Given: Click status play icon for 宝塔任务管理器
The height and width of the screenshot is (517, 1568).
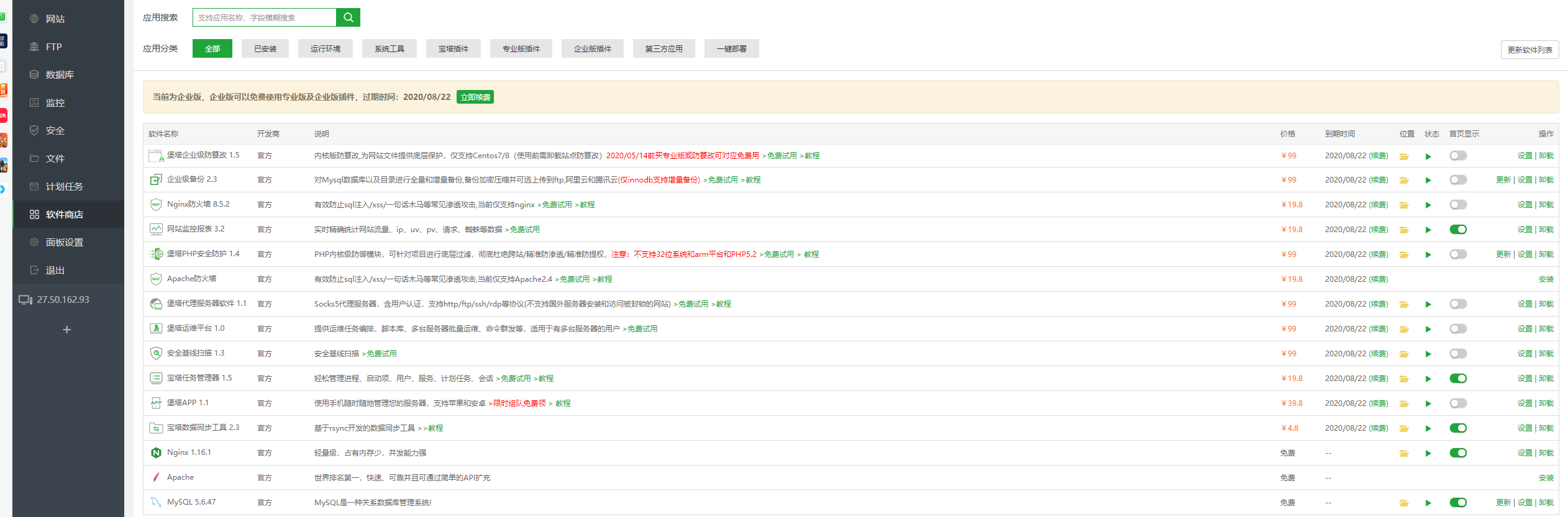Looking at the screenshot, I should click(1428, 379).
